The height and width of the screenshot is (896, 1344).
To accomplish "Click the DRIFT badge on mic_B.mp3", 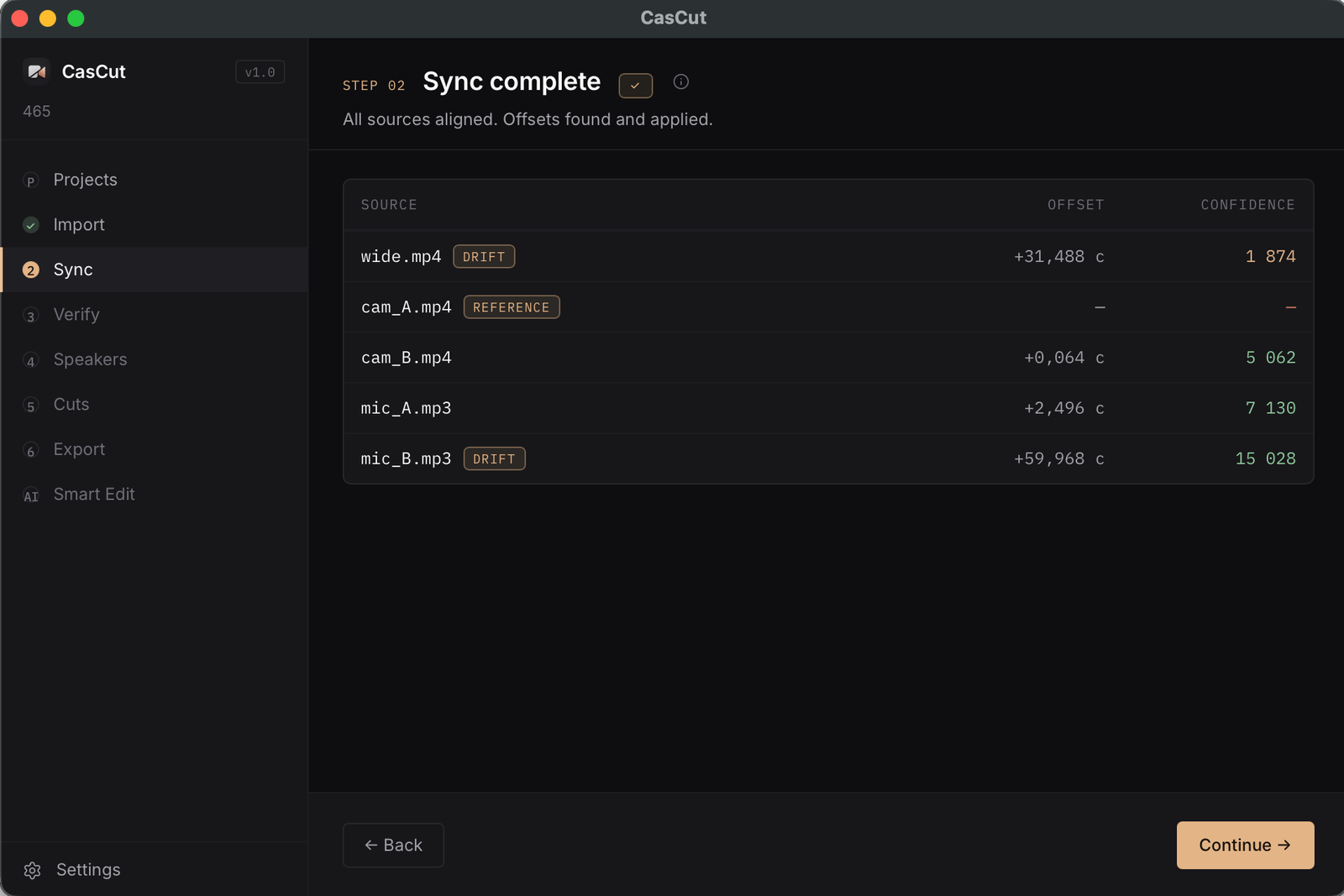I will pos(494,458).
